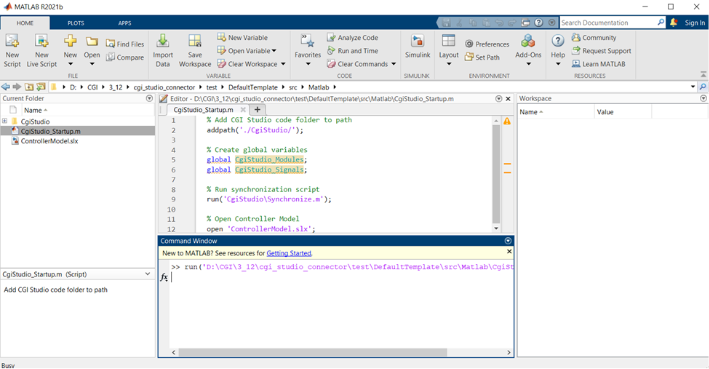This screenshot has height=369, width=709.
Task: Click the New Live Script icon
Action: (x=42, y=42)
